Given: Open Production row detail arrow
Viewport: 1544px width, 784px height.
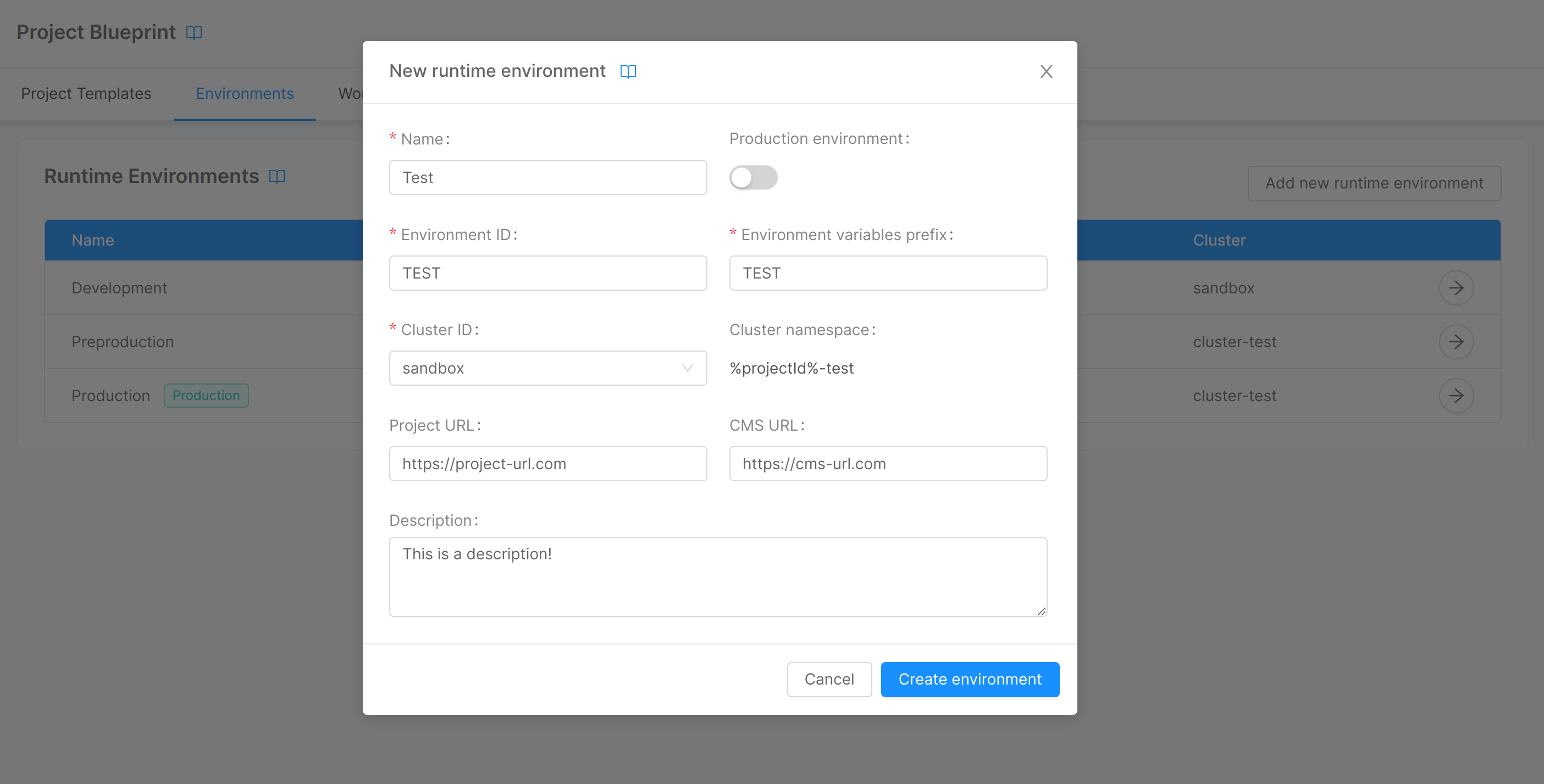Looking at the screenshot, I should (1456, 396).
